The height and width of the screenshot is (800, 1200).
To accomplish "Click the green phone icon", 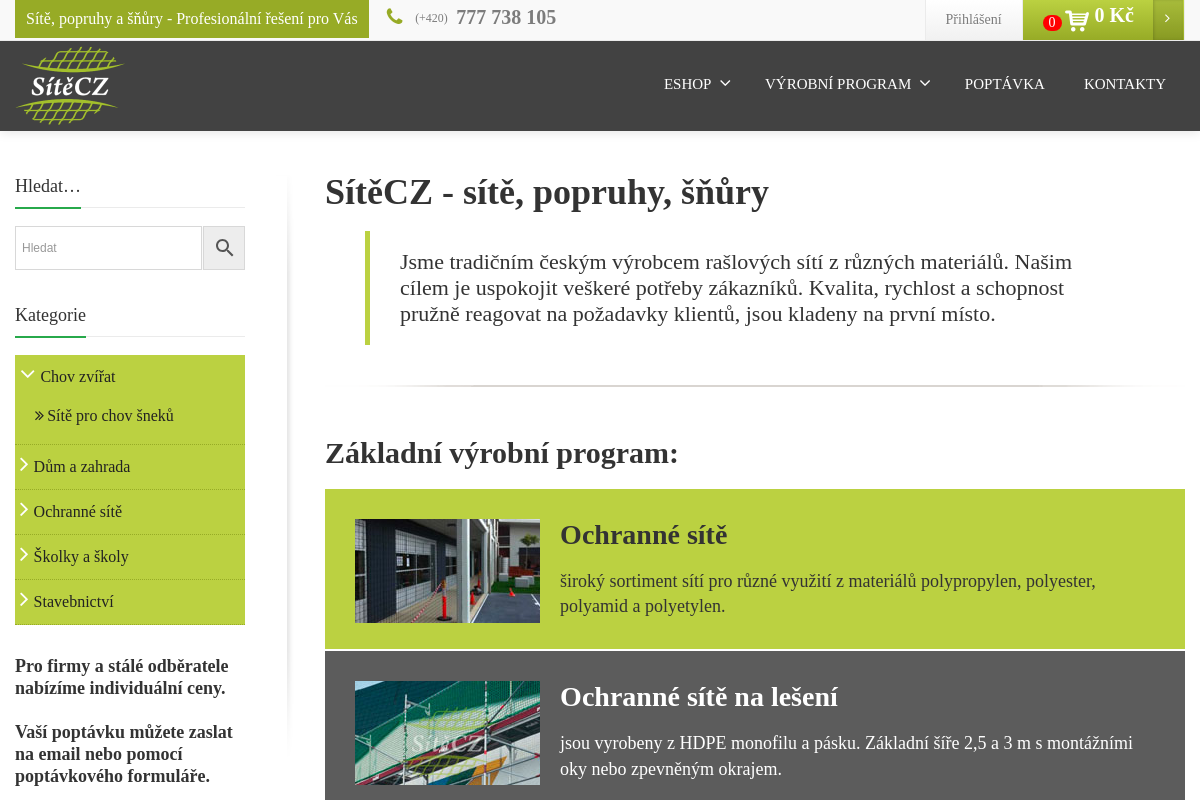I will [x=395, y=17].
